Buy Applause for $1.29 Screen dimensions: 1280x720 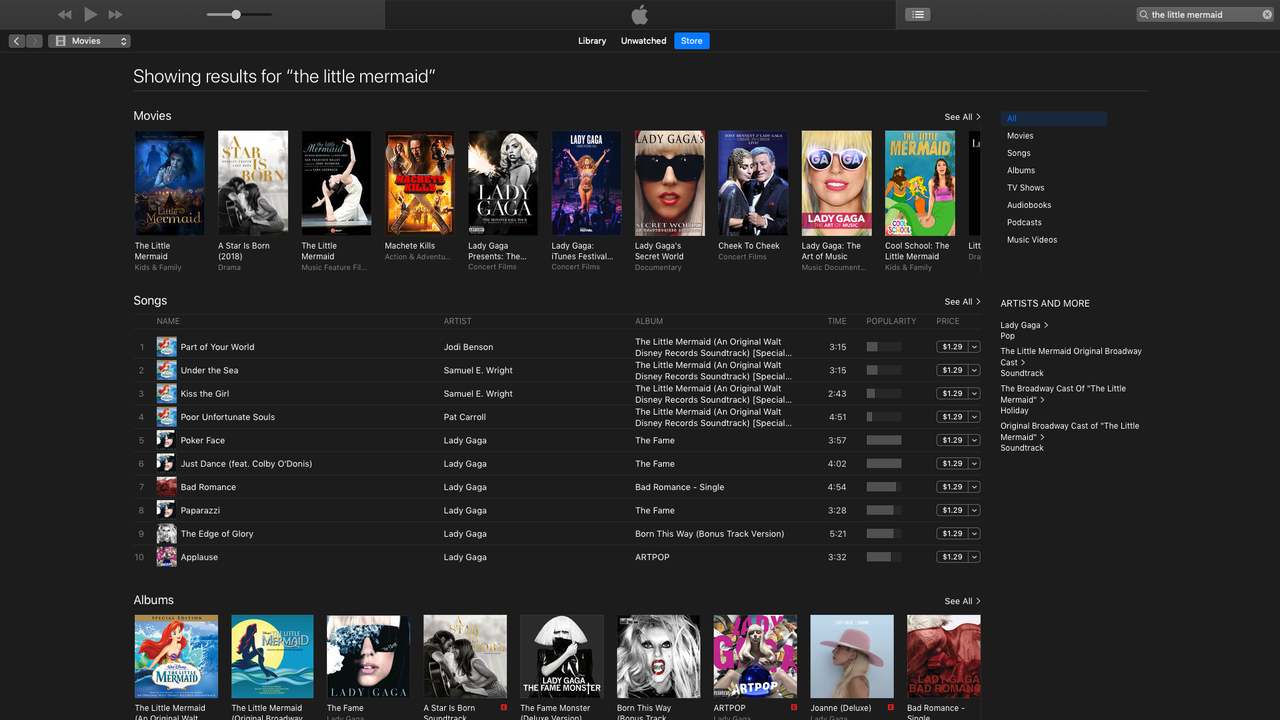coord(952,557)
